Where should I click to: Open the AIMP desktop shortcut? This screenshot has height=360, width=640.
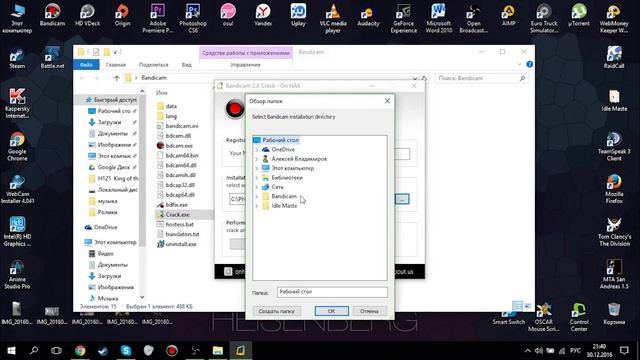click(x=509, y=15)
